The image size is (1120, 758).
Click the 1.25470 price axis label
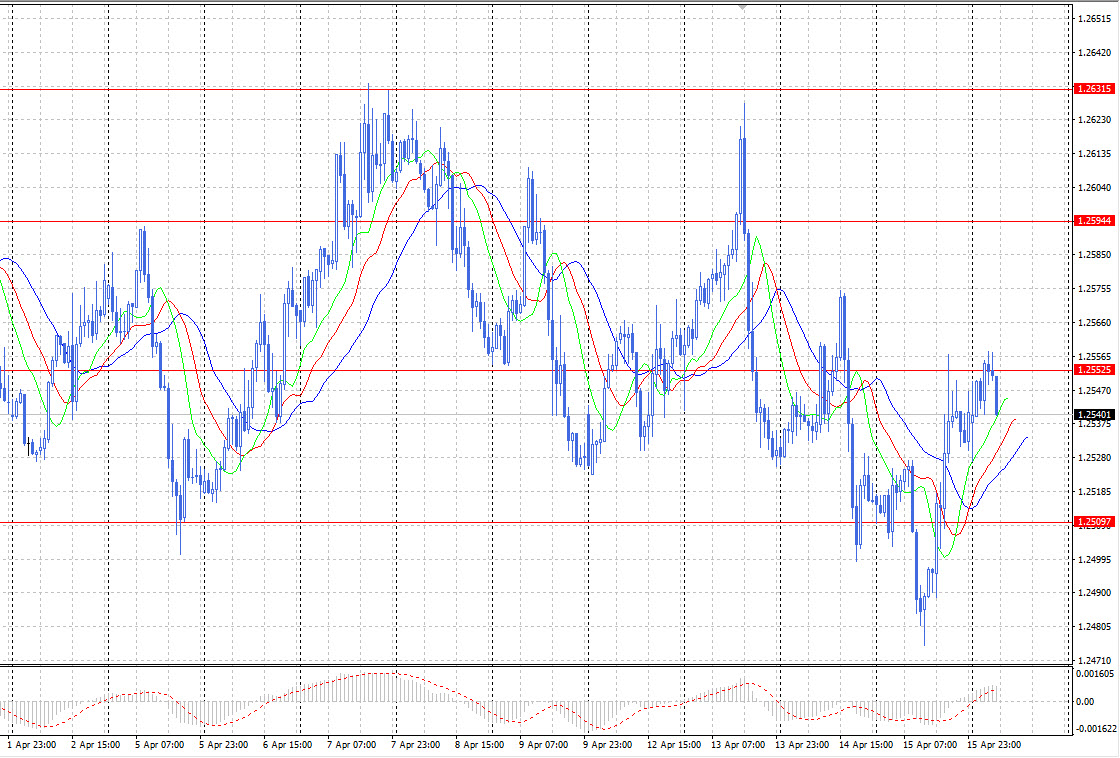[x=1094, y=390]
